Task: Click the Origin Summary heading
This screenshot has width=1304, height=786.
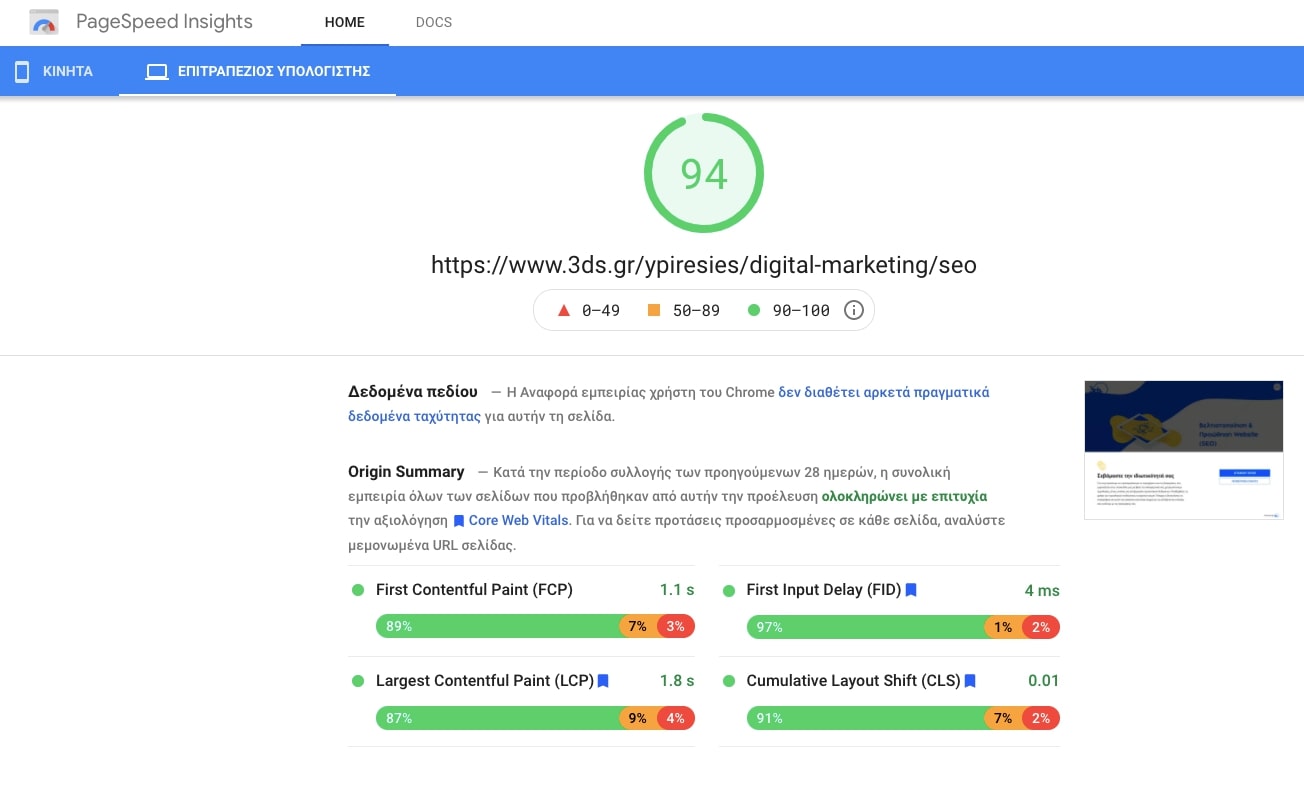Action: tap(406, 472)
